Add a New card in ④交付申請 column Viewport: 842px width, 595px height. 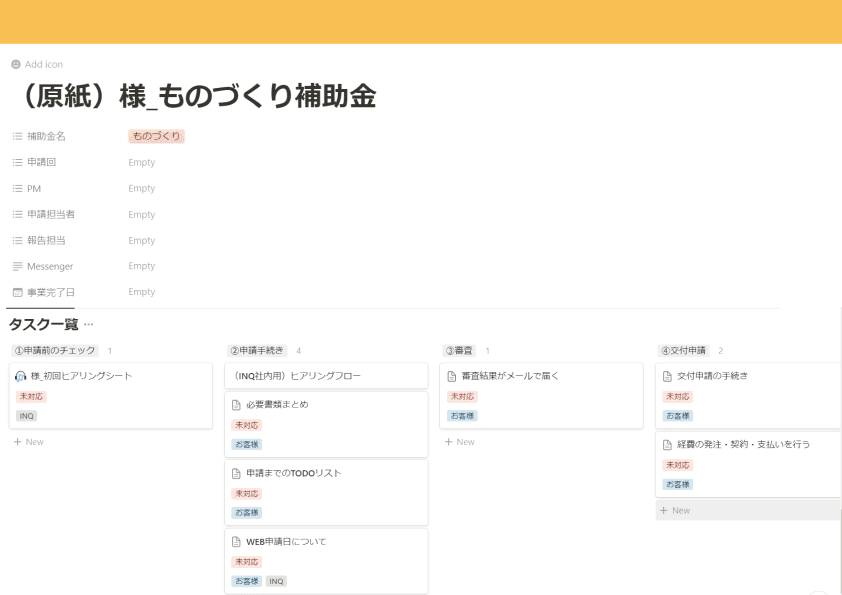[x=749, y=511]
